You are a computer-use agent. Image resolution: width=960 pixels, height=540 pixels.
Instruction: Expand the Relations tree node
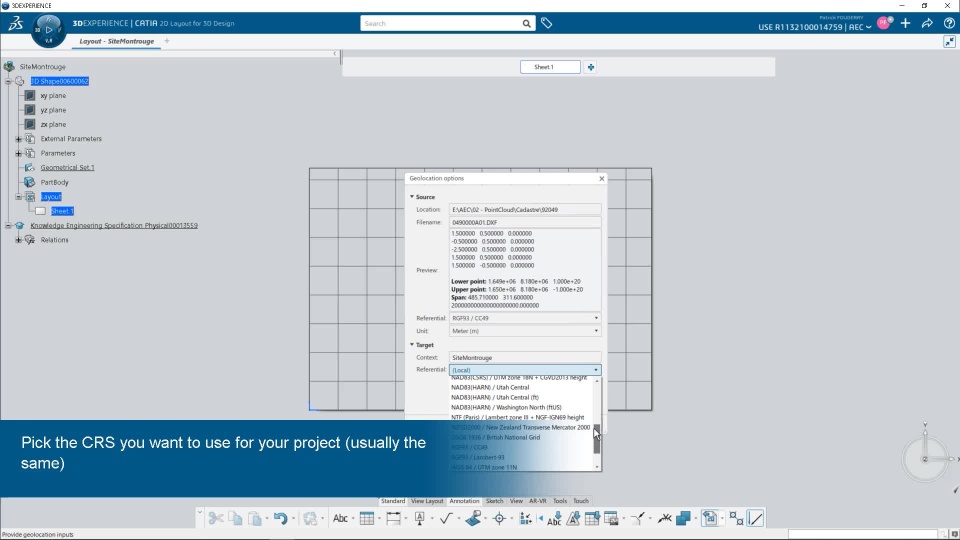pos(18,240)
